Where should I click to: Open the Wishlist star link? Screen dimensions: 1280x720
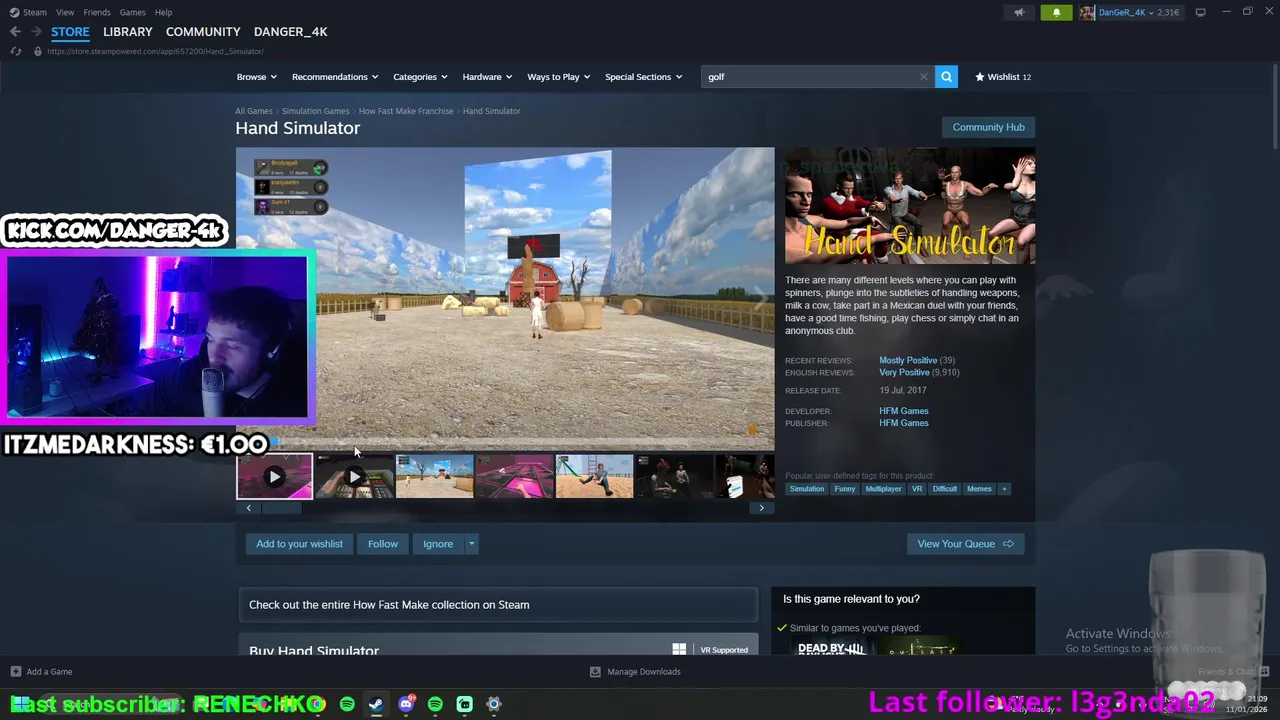[1002, 77]
